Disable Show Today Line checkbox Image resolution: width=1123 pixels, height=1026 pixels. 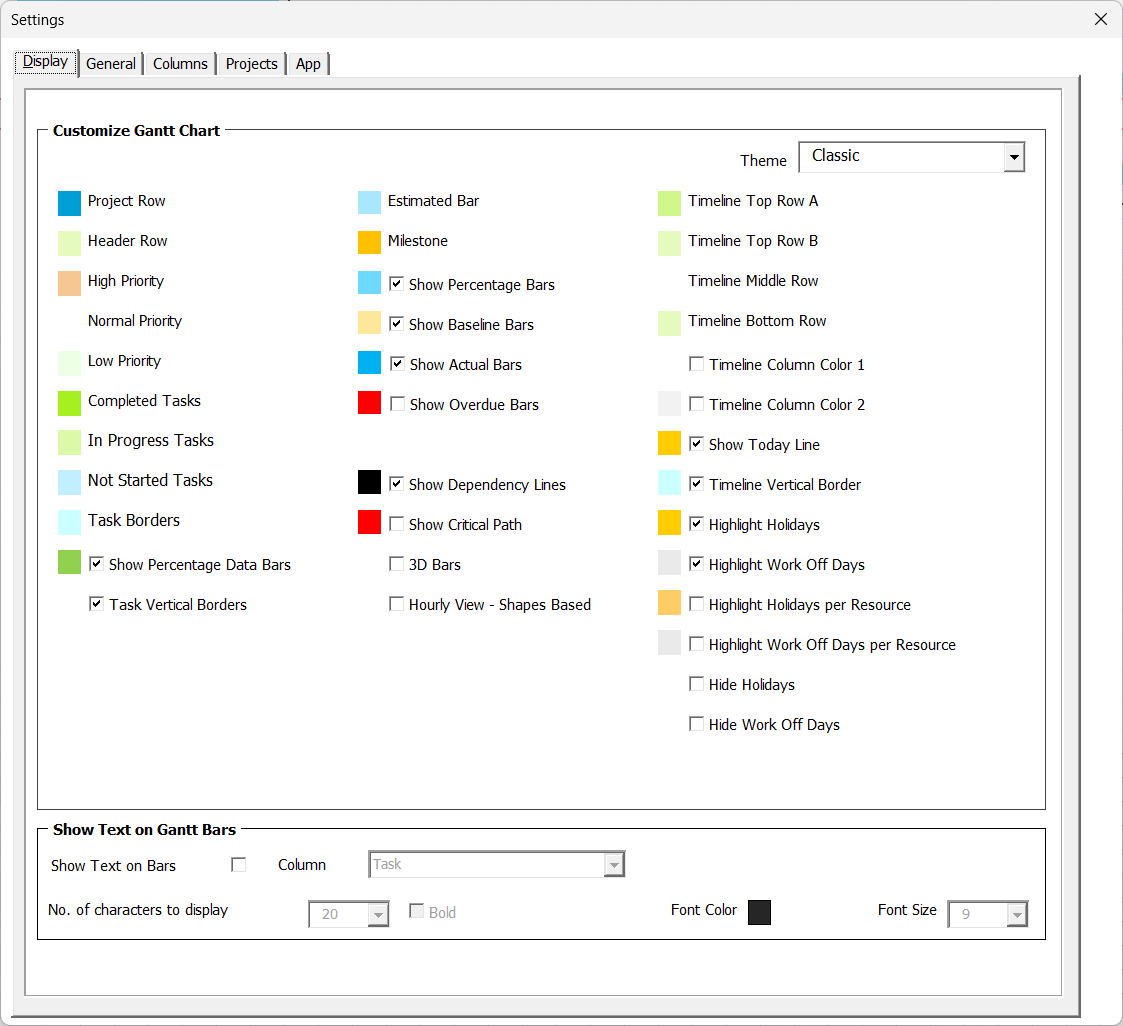click(696, 444)
